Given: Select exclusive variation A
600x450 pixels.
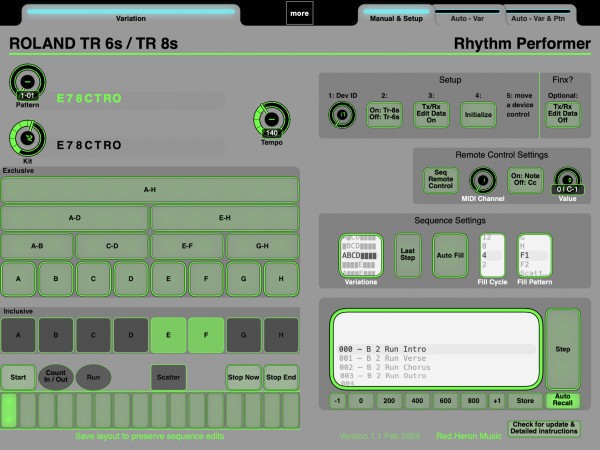Looking at the screenshot, I should pos(18,279).
